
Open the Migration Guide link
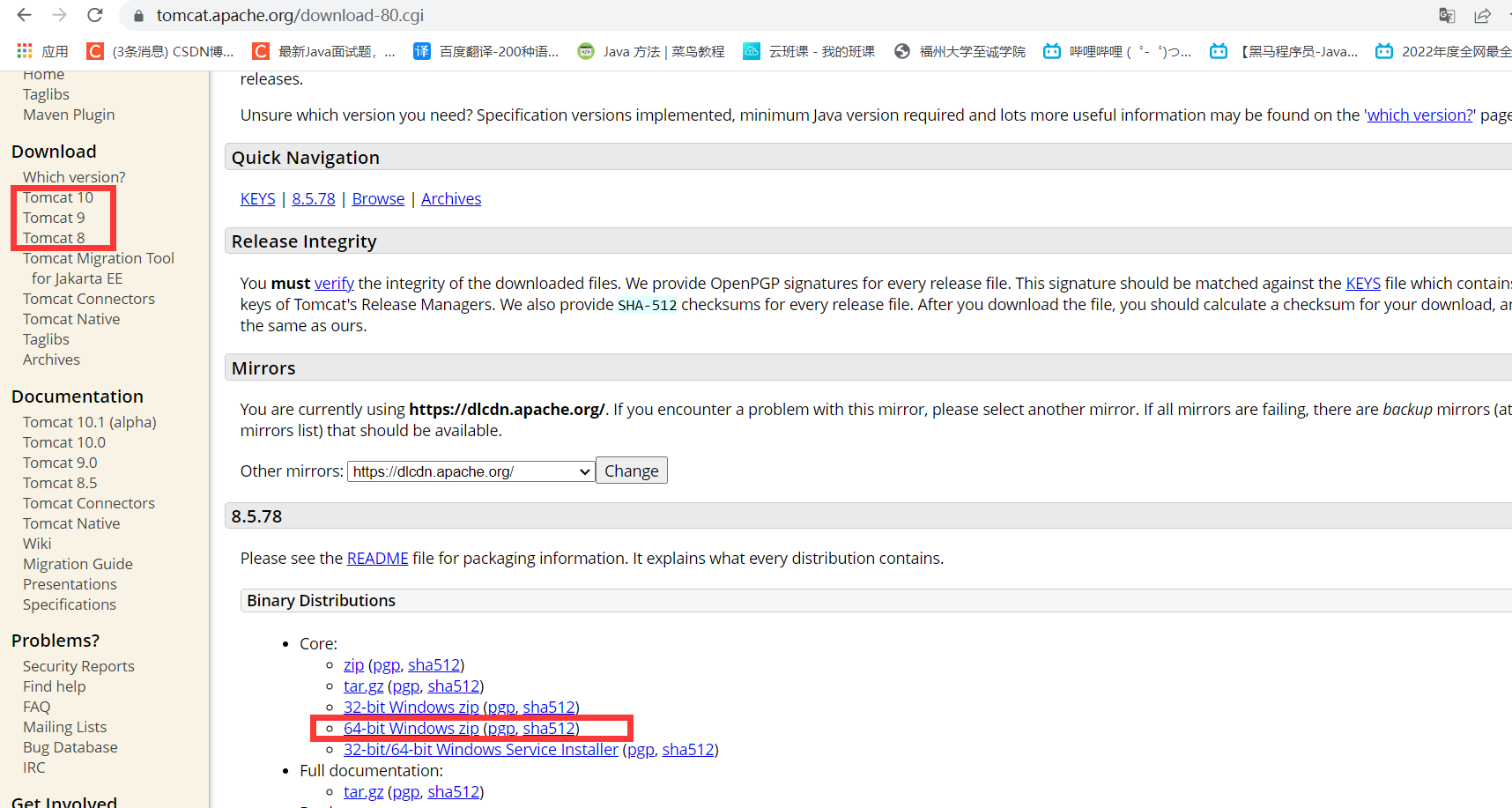coord(78,564)
